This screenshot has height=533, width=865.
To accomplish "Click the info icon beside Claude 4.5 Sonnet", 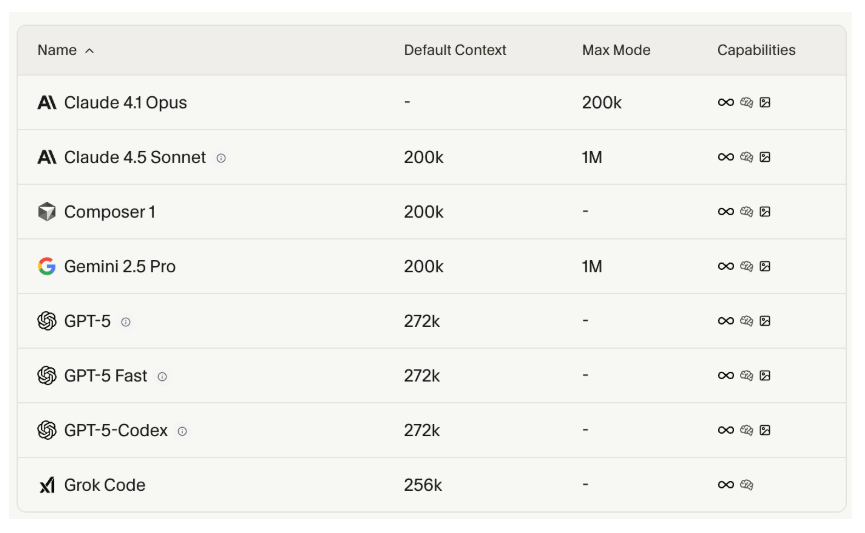I will (221, 158).
